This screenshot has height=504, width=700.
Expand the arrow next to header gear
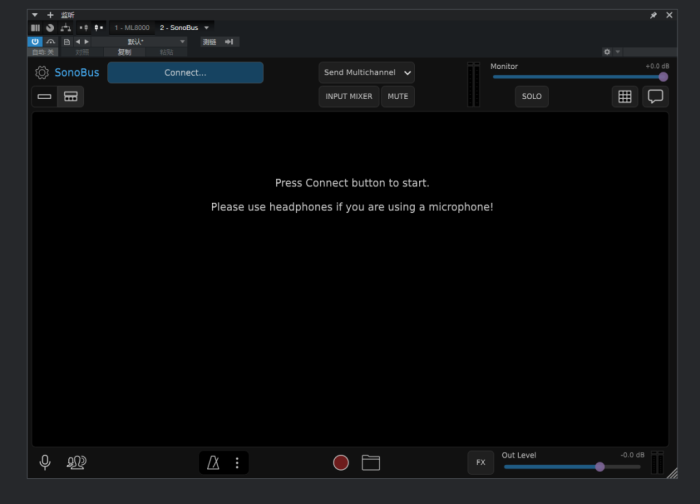point(618,52)
